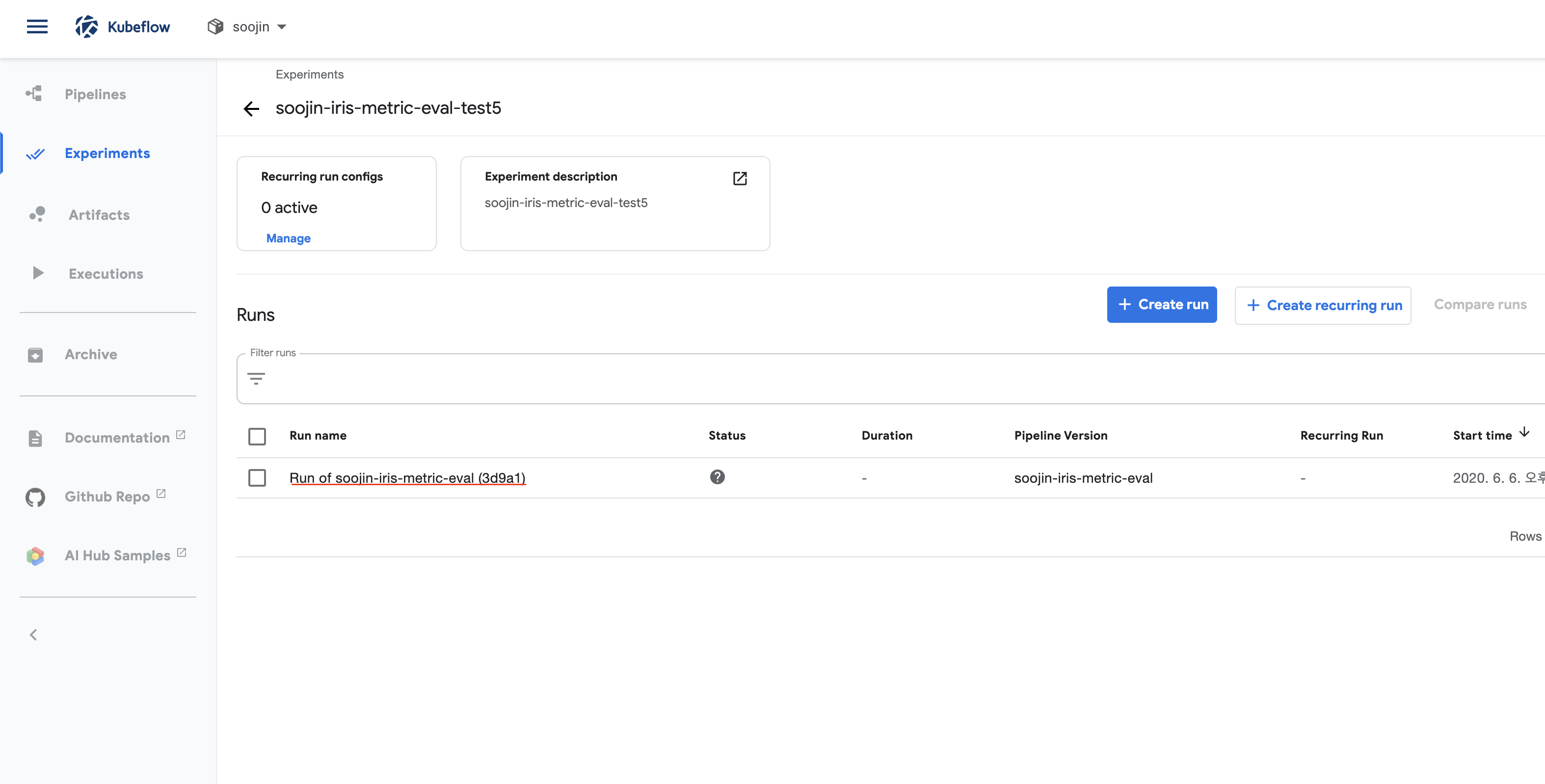Screen dimensions: 1545x784
Task: Check the soojin-iris-metric-eval run row checkbox
Action: click(257, 478)
